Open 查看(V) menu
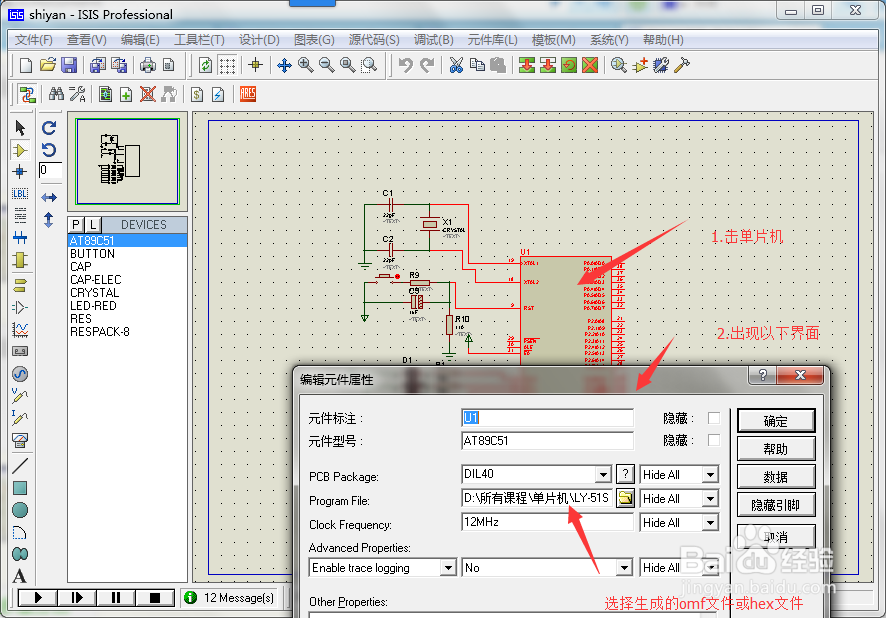886x618 pixels. [86, 40]
